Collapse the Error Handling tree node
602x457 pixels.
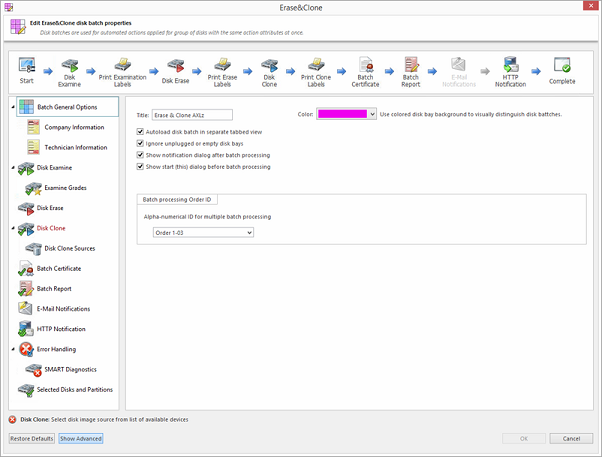13,349
